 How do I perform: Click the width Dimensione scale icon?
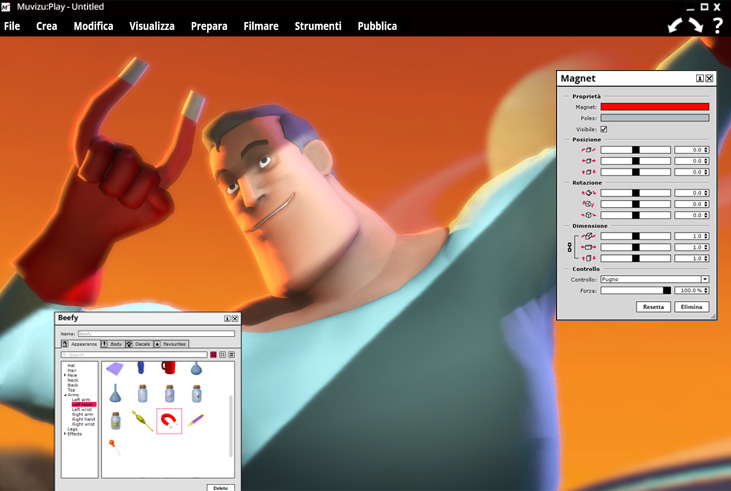(588, 247)
